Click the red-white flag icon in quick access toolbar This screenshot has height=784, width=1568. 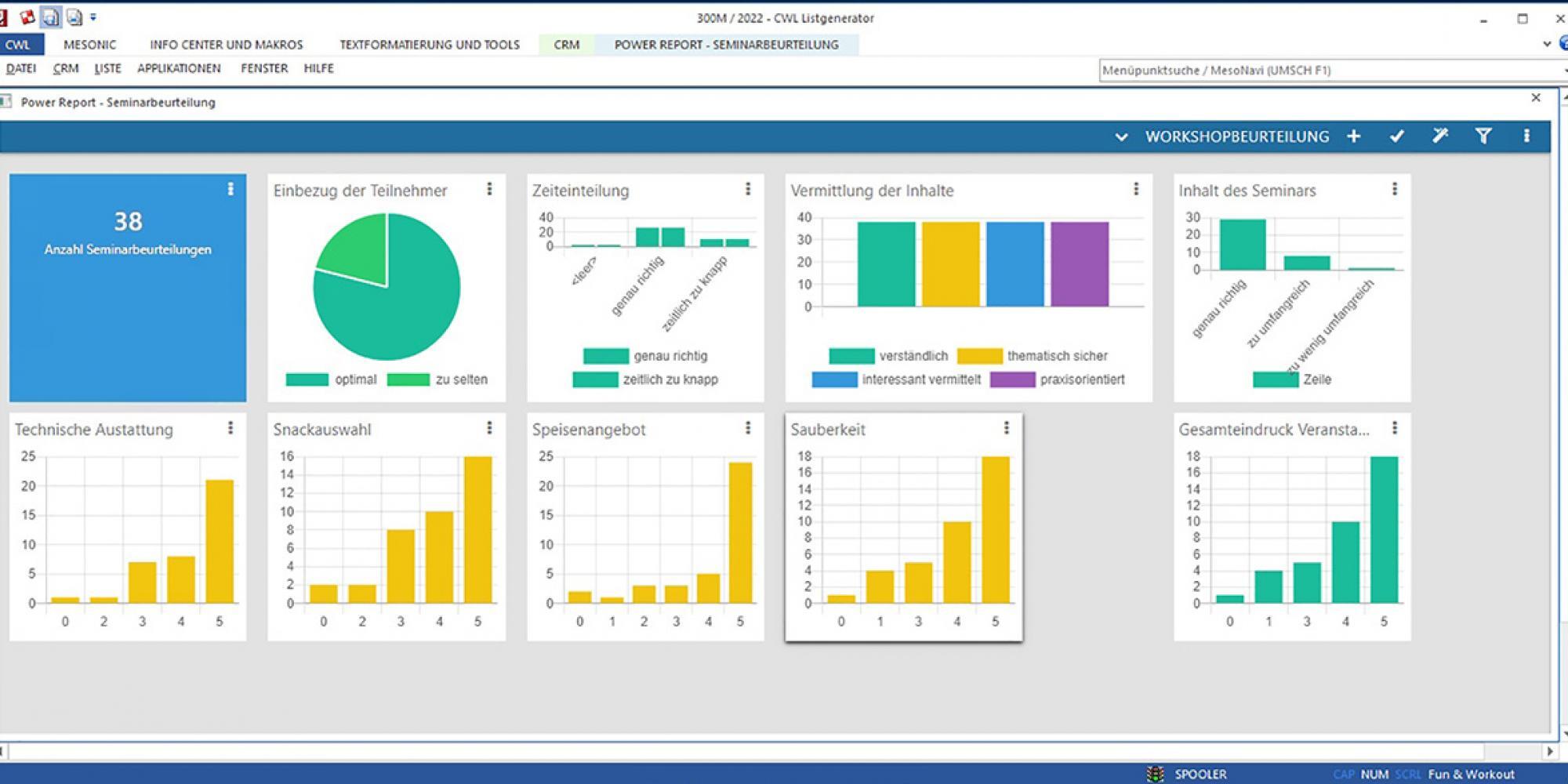pos(27,17)
